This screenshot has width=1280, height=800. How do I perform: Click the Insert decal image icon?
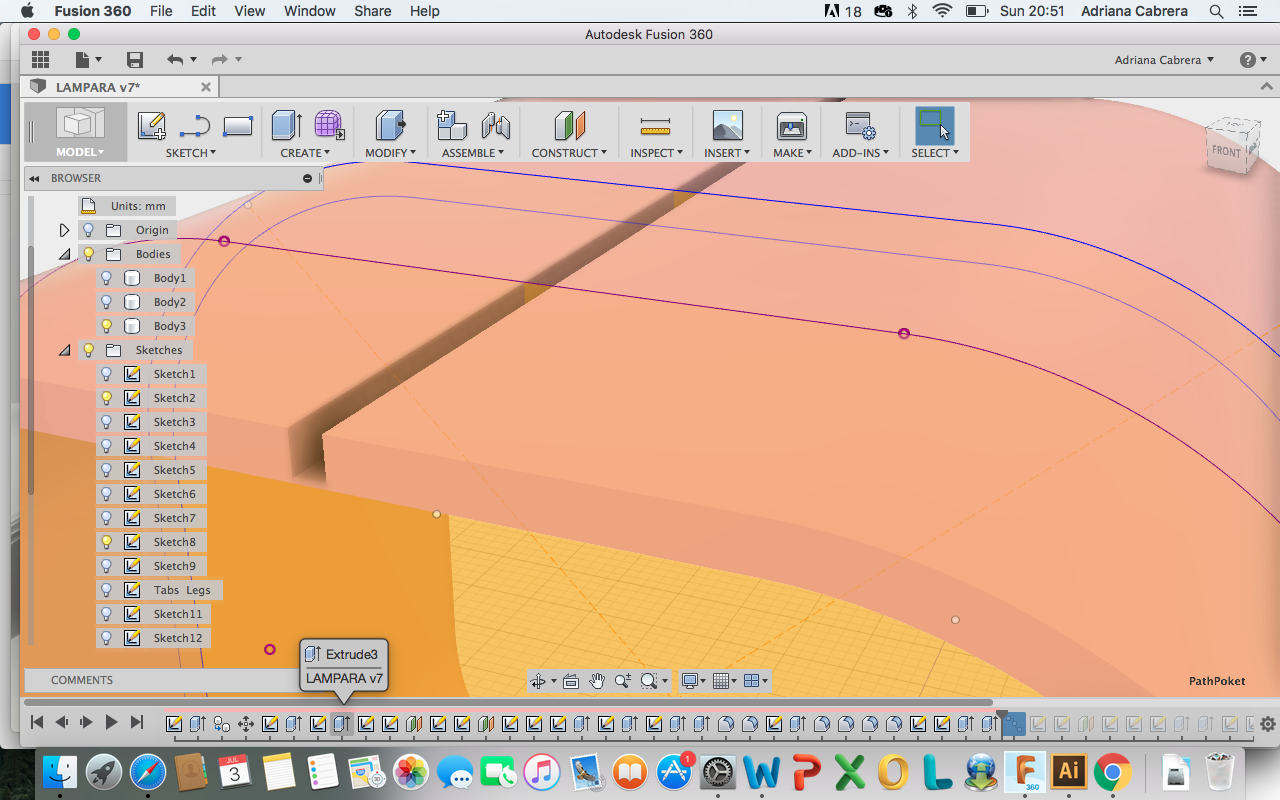point(727,125)
